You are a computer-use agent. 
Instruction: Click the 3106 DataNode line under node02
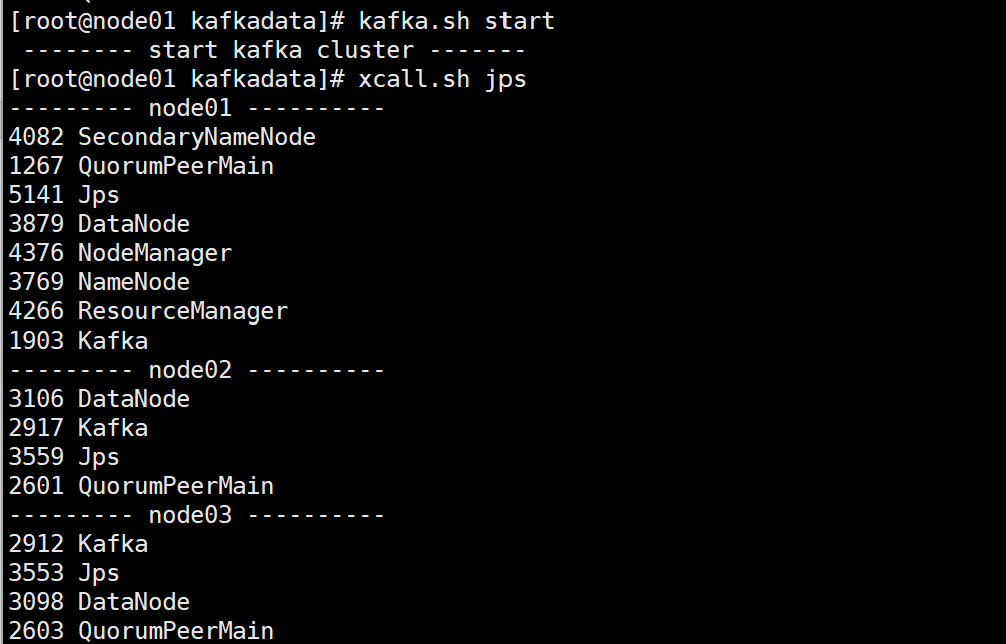tap(99, 399)
